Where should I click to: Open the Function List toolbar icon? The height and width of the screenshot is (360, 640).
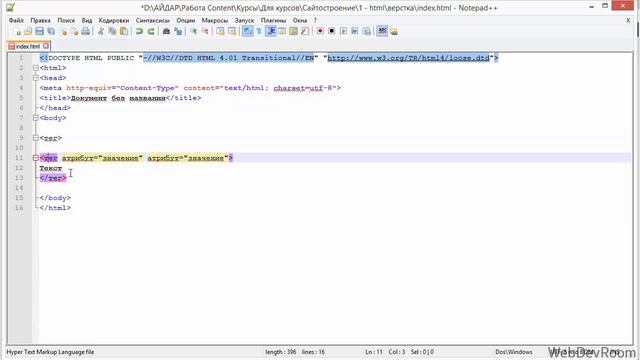tap(305, 31)
